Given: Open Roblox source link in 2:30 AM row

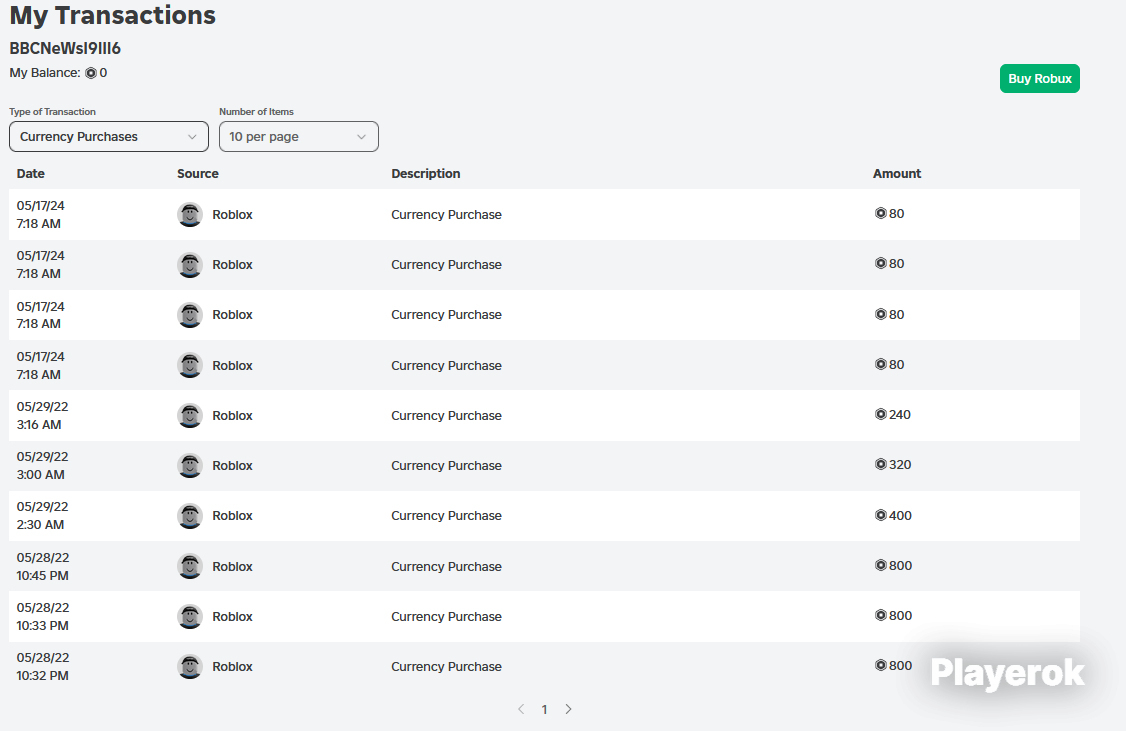Looking at the screenshot, I should pyautogui.click(x=232, y=516).
